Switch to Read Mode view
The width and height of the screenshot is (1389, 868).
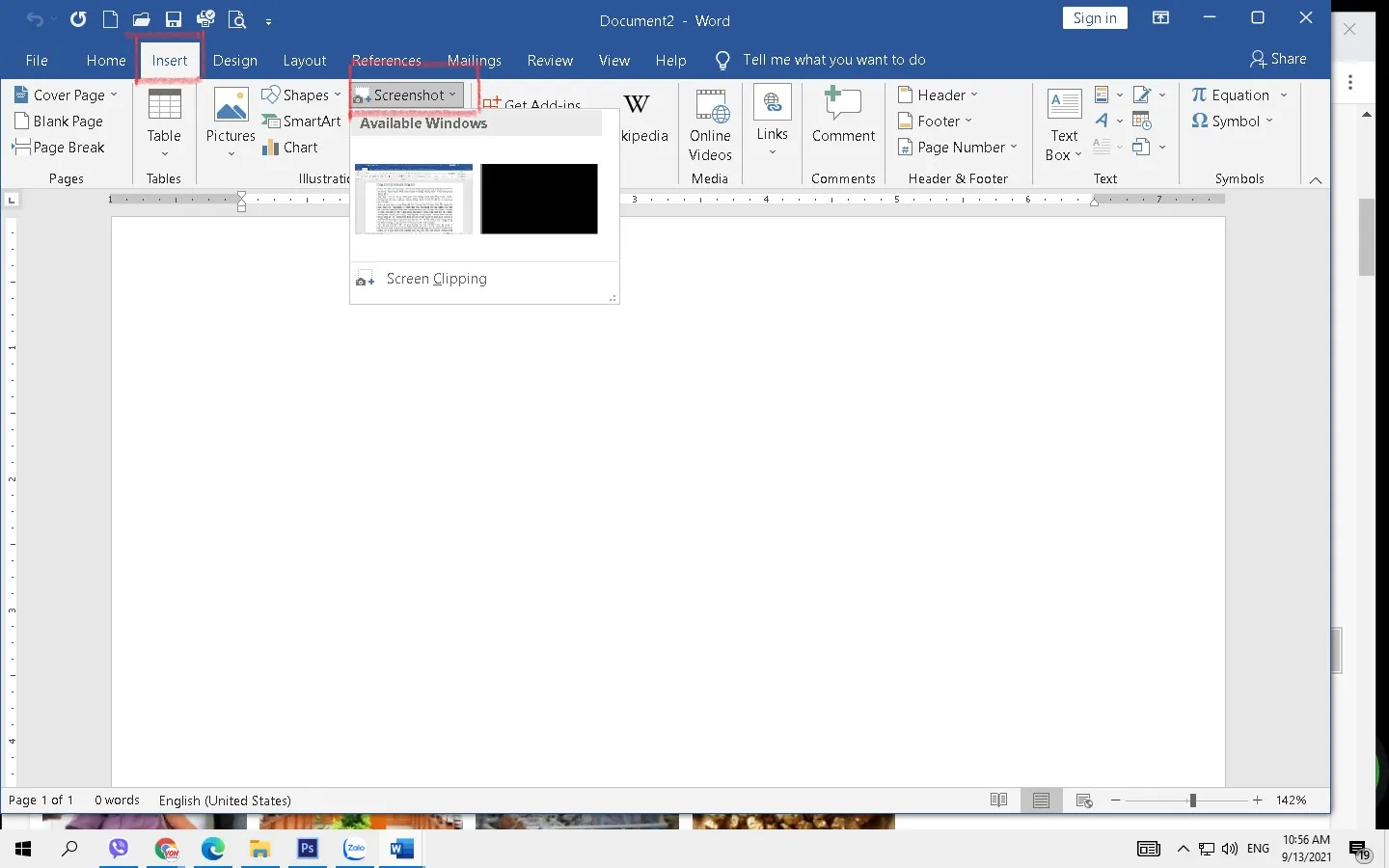pyautogui.click(x=999, y=800)
